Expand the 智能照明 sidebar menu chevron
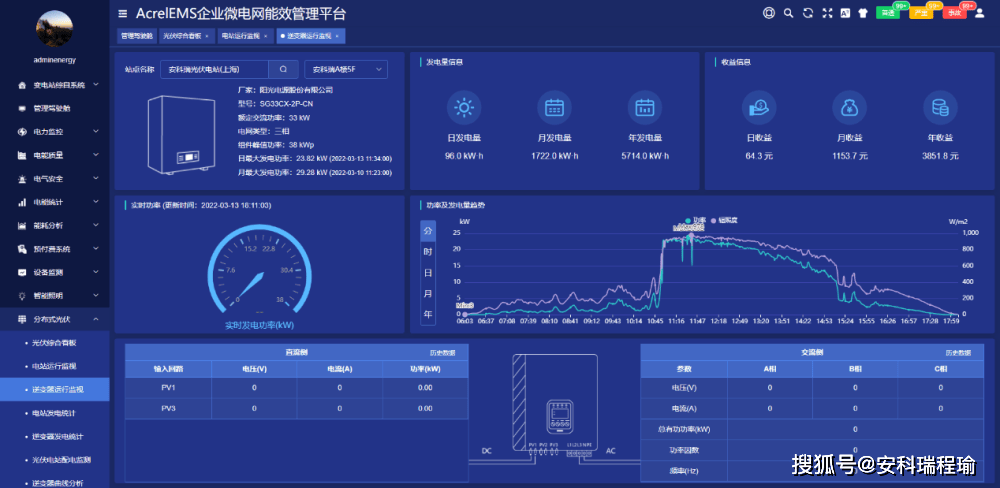The height and width of the screenshot is (488, 1000). pyautogui.click(x=96, y=296)
